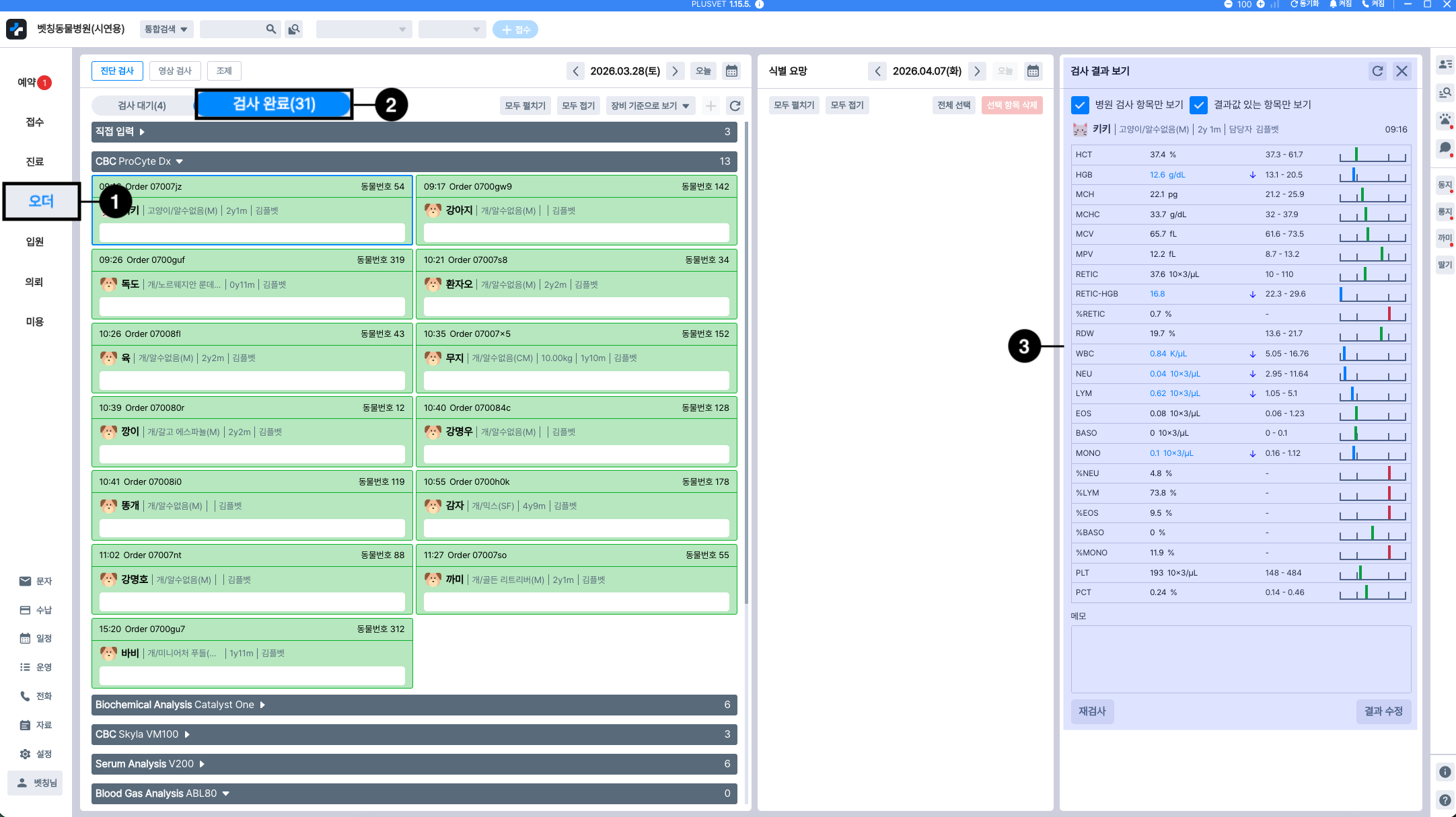Image resolution: width=1456 pixels, height=817 pixels.
Task: Click the search magnifier icon in top bar
Action: [270, 30]
